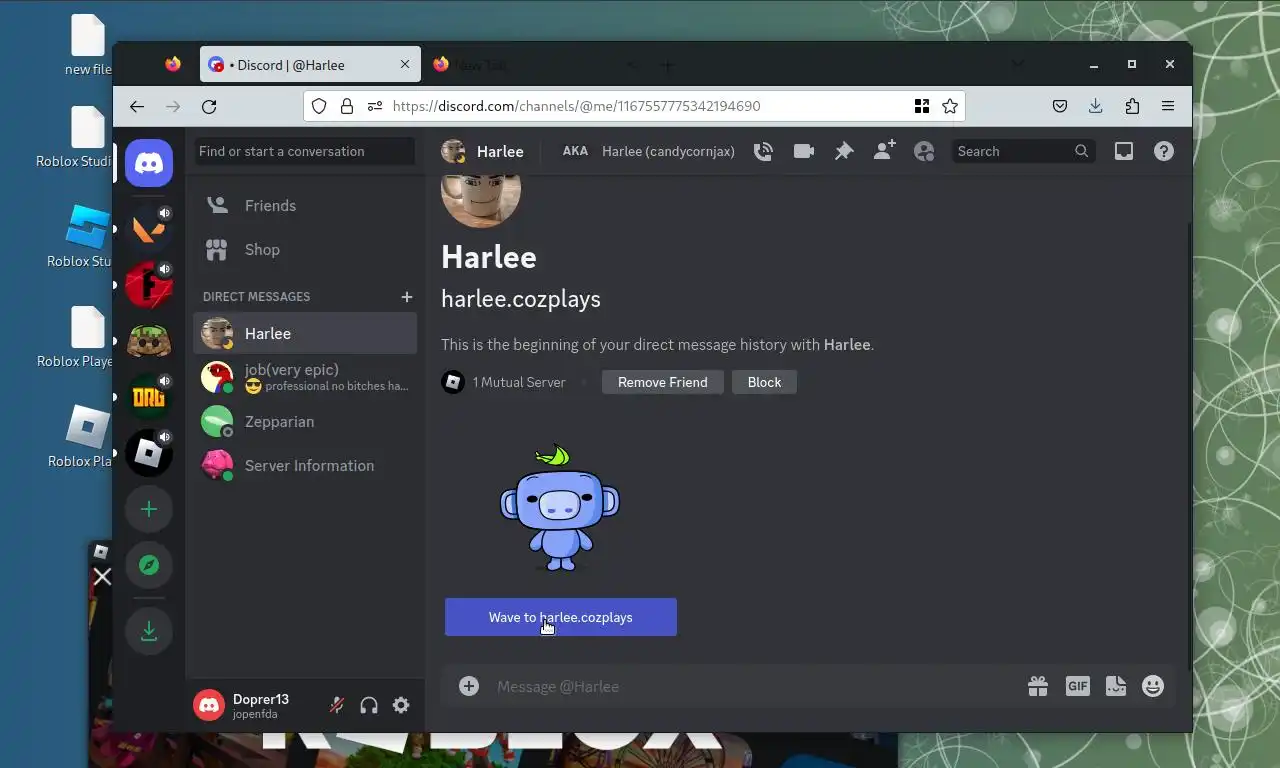Start a video call with Harlee
Image resolution: width=1280 pixels, height=768 pixels.
803,151
